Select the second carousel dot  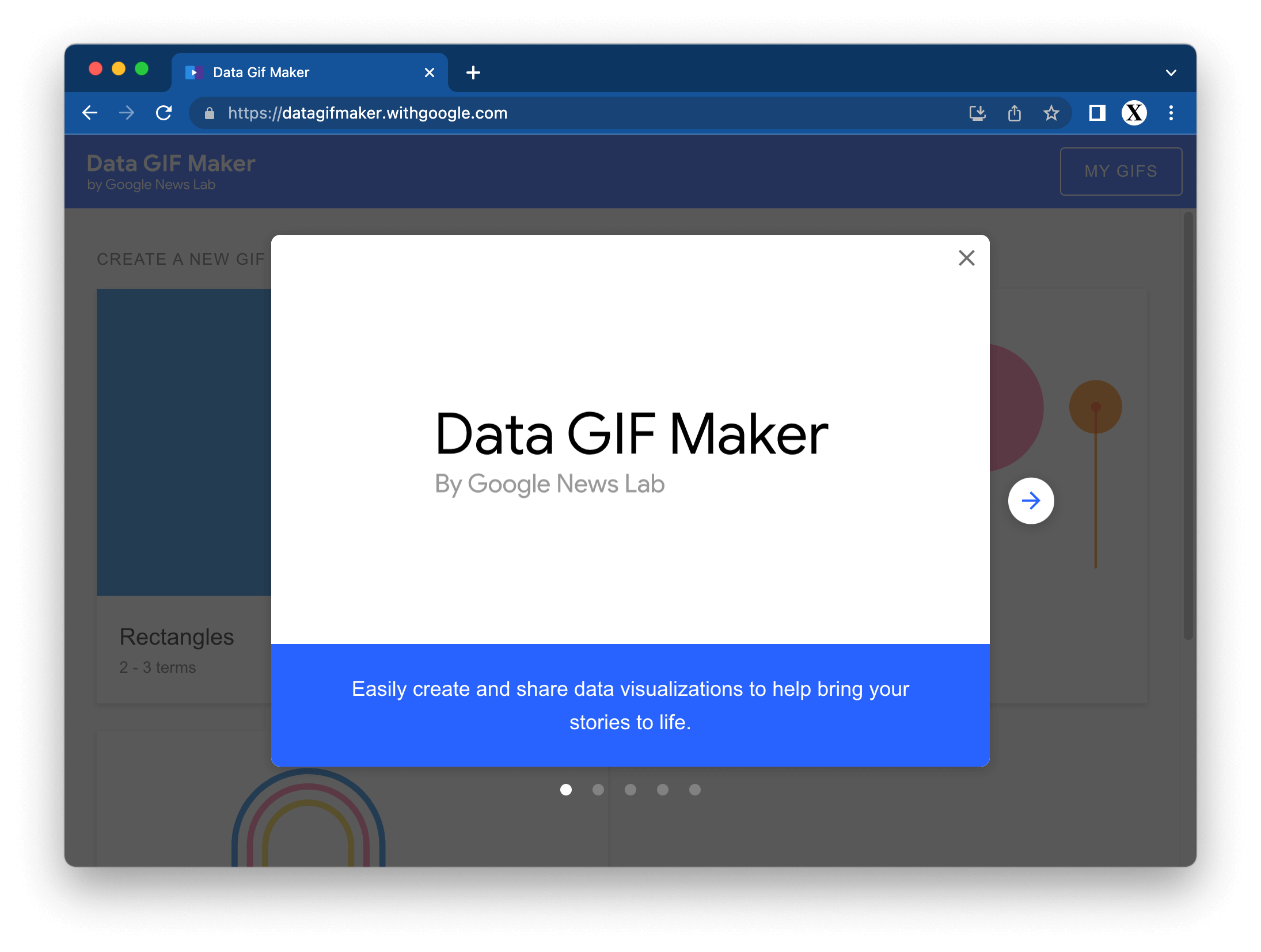[x=598, y=790]
